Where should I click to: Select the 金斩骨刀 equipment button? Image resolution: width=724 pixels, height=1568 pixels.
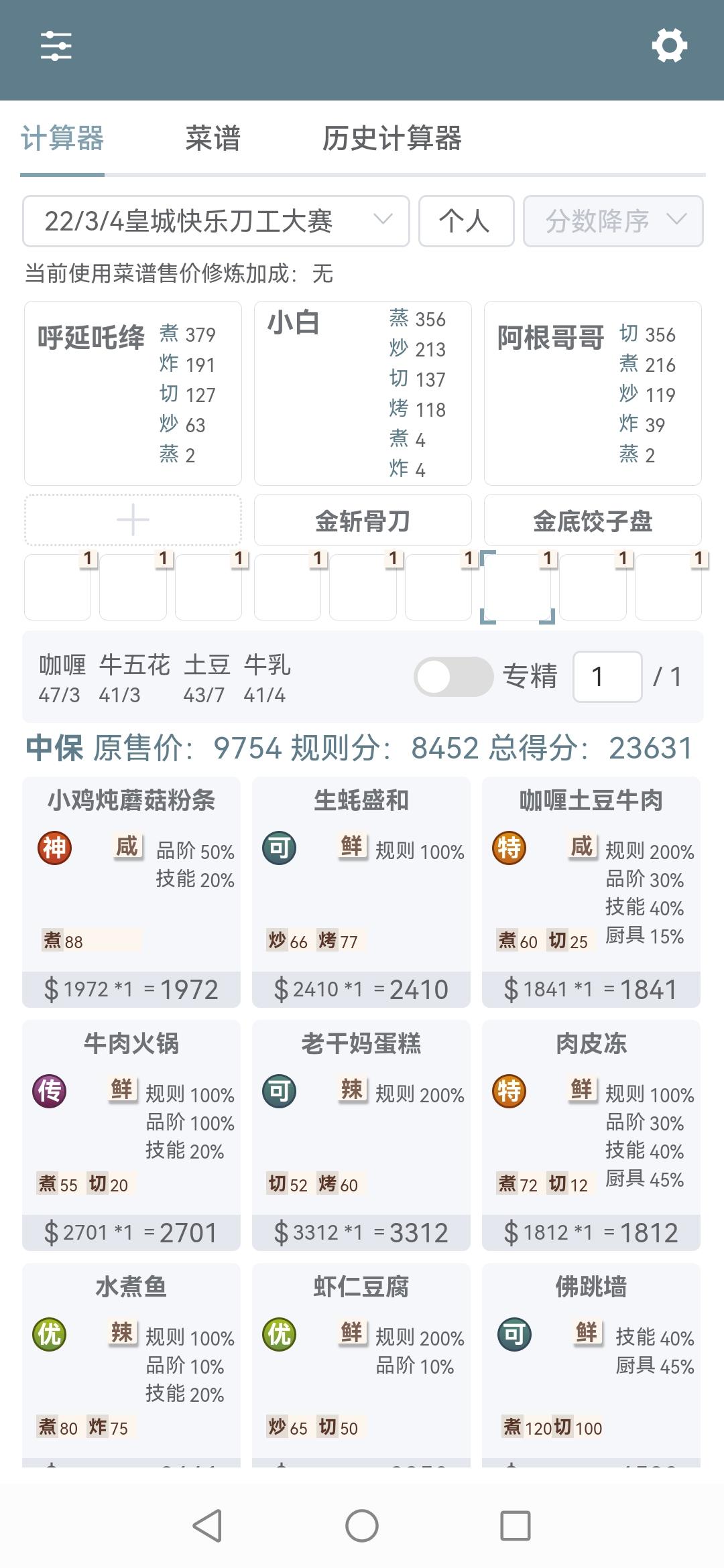(363, 521)
